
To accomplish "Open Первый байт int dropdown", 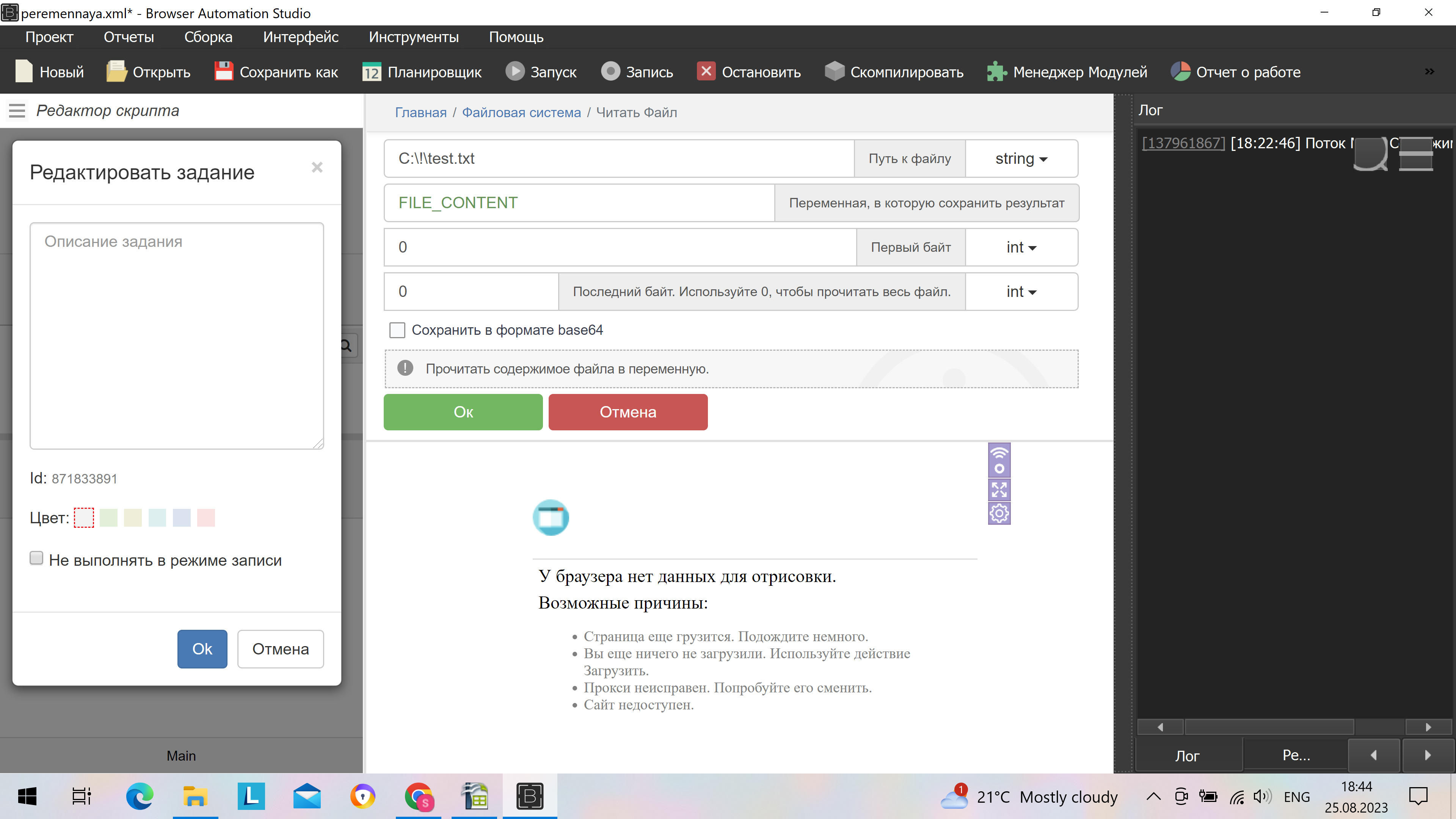I will (1021, 248).
